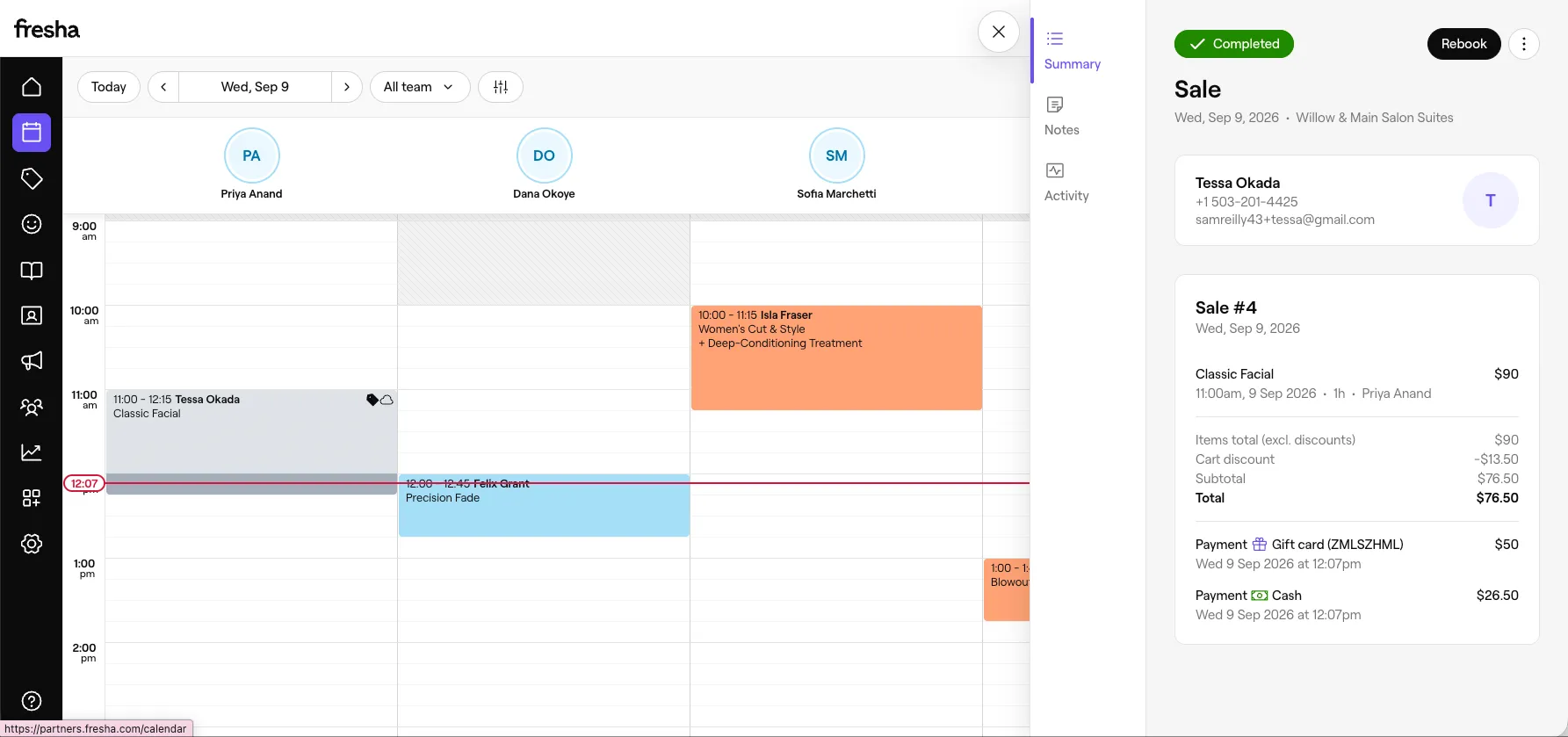Open the Catalog book icon
Image resolution: width=1568 pixels, height=737 pixels.
[x=32, y=270]
